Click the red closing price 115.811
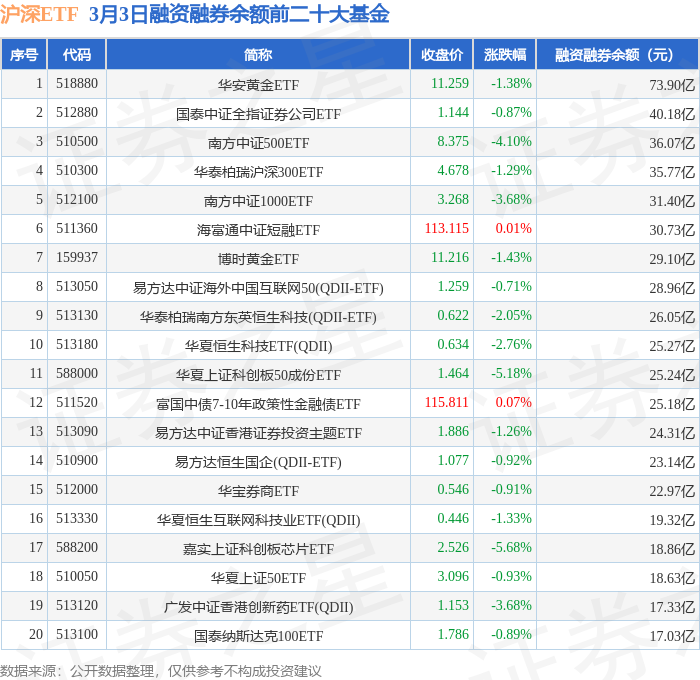This screenshot has height=680, width=700. coord(446,403)
